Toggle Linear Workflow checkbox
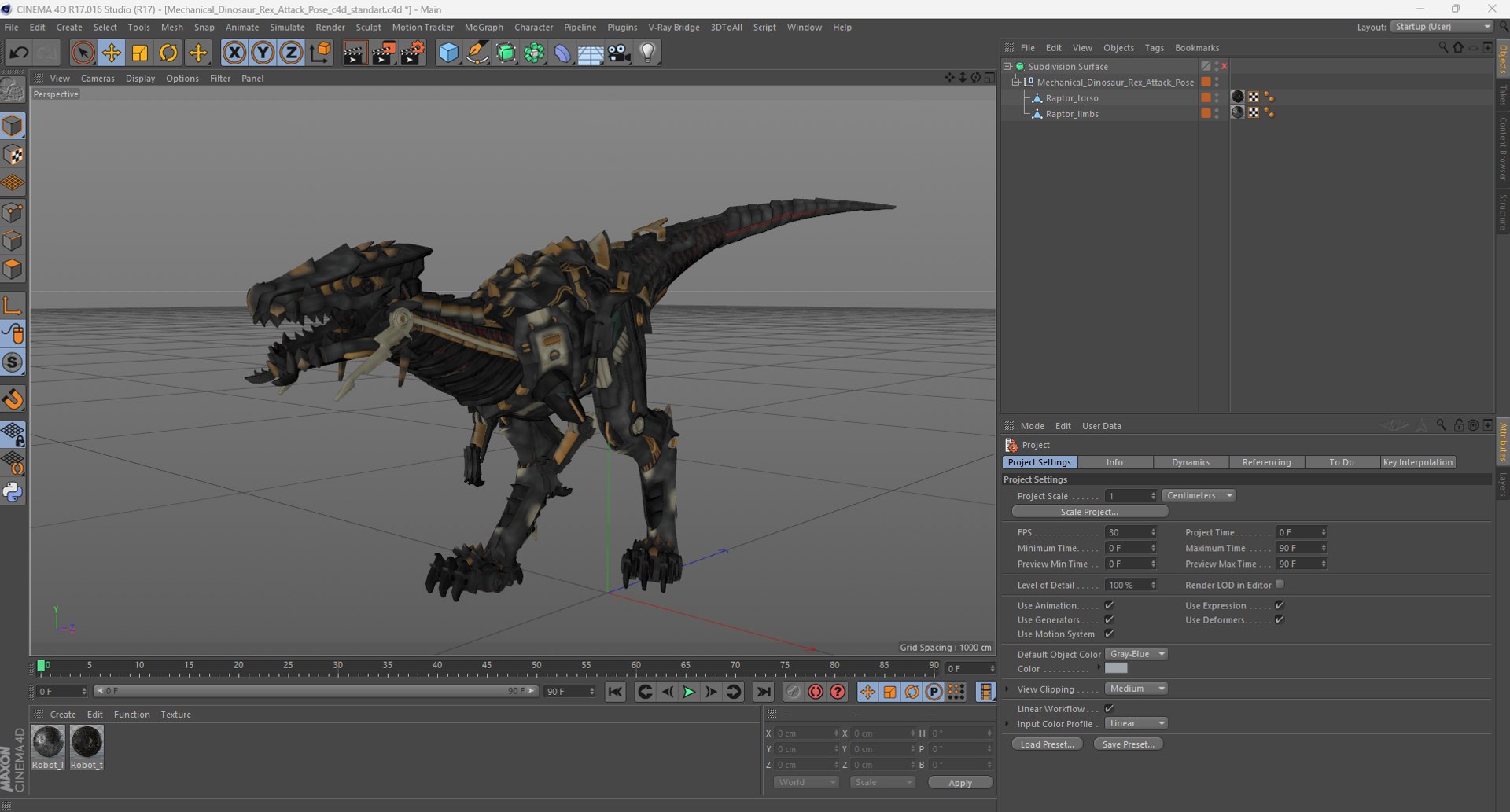Viewport: 1510px width, 812px height. click(x=1109, y=708)
